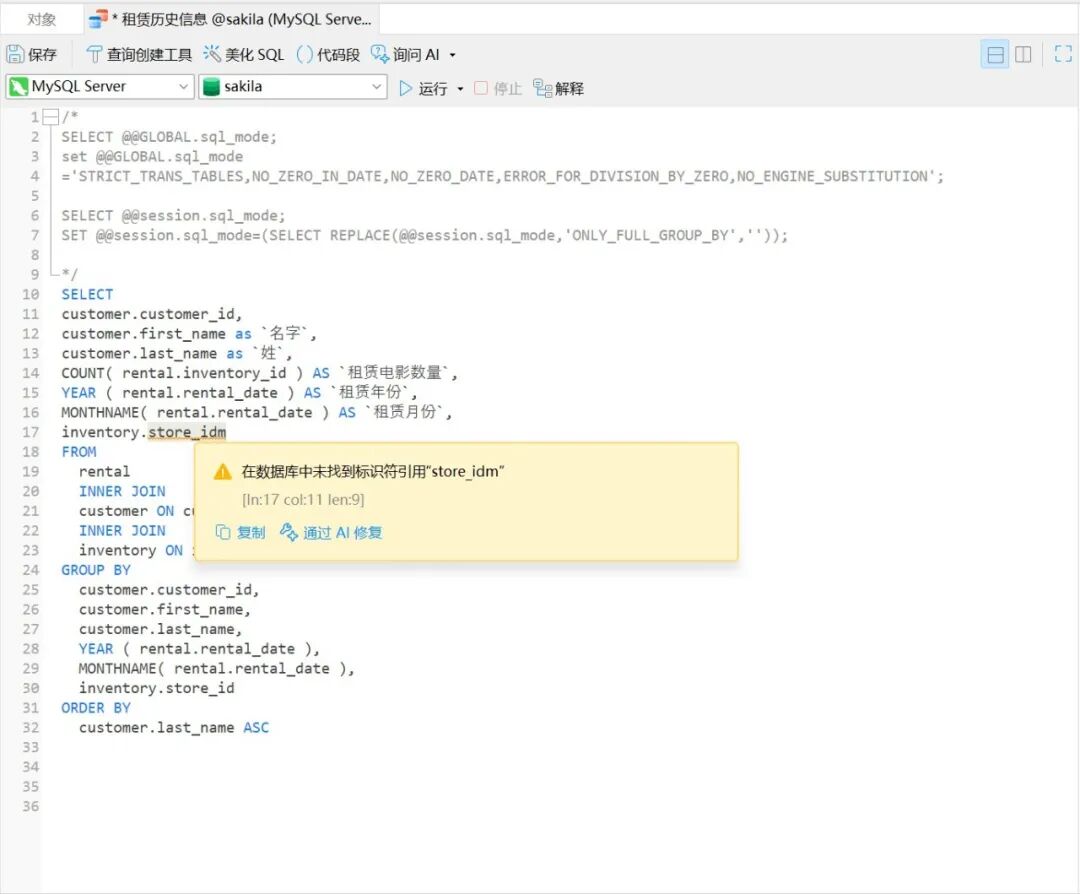Click the warning triangle icon in tooltip

(222, 472)
